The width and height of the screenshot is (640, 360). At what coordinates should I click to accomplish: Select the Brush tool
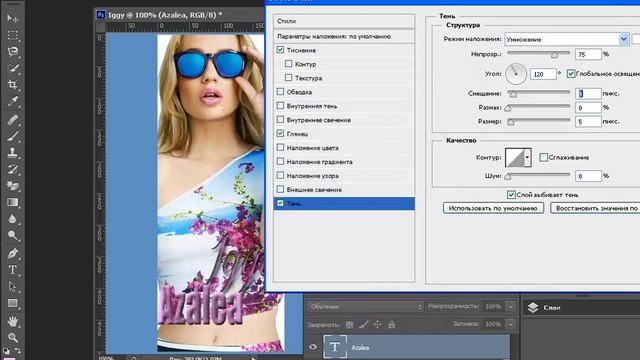pos(13,136)
